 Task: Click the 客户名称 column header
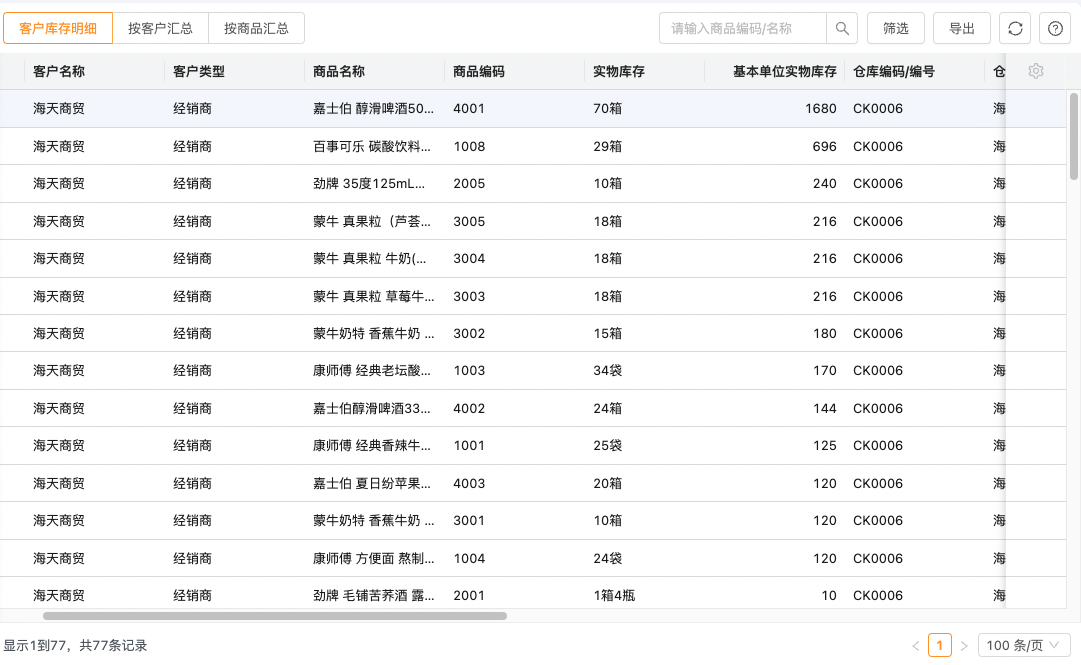pyautogui.click(x=59, y=71)
